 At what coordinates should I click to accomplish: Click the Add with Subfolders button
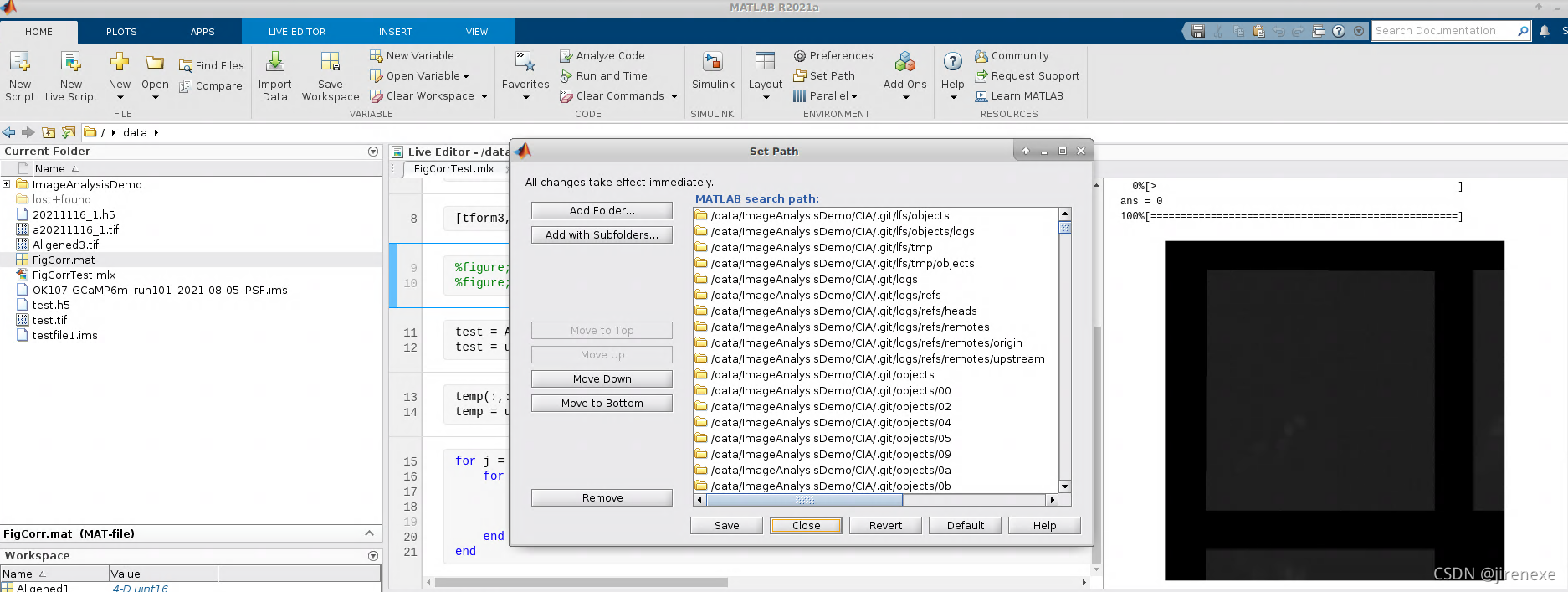coord(602,235)
